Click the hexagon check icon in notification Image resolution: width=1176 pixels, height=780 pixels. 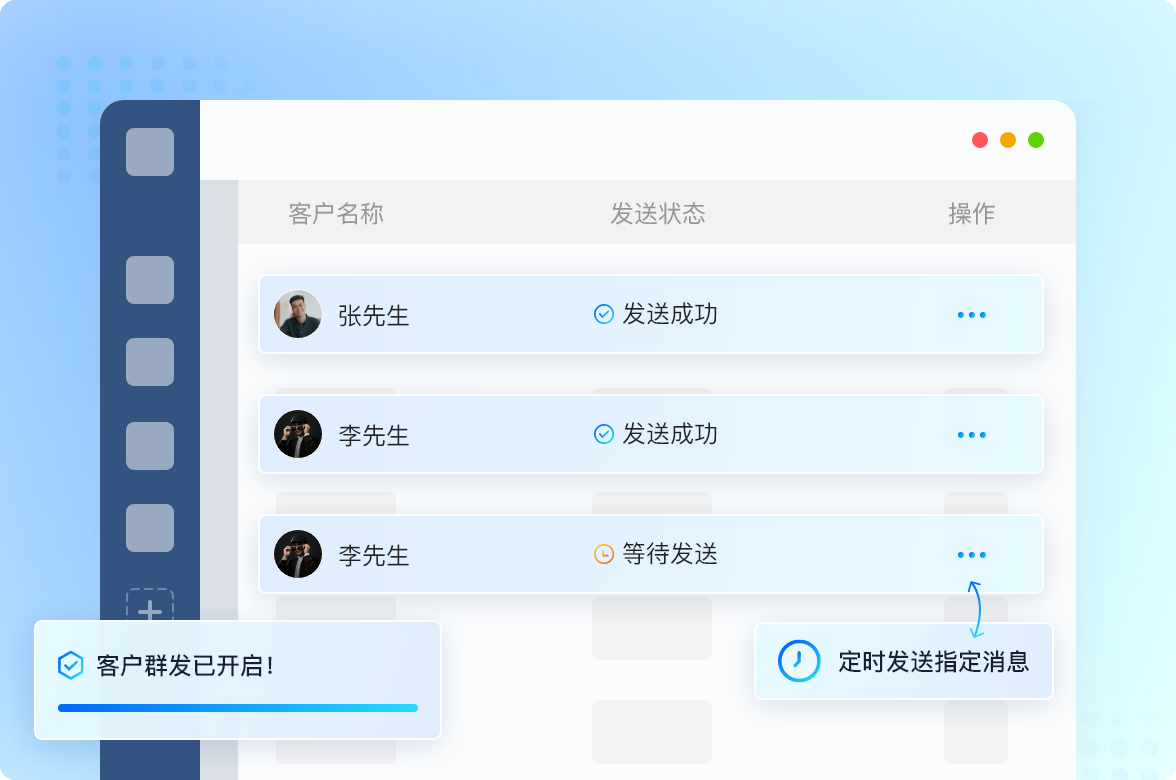pos(71,665)
